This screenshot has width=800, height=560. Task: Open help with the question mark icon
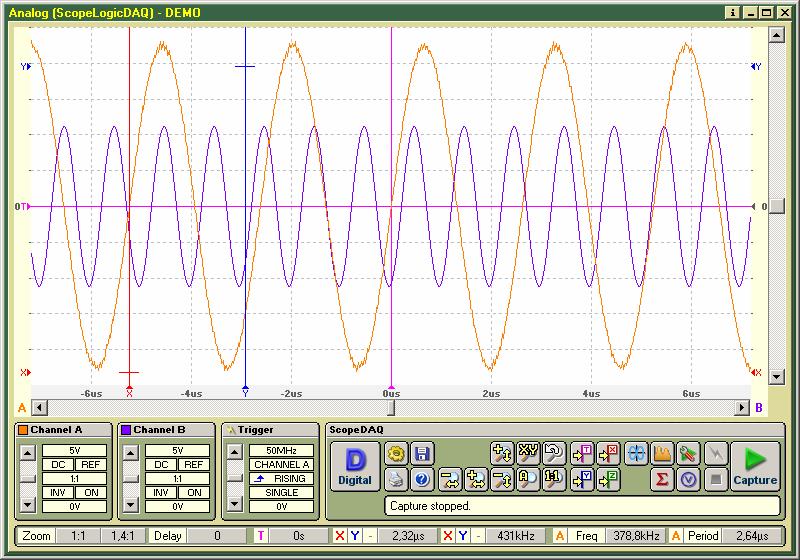[x=422, y=479]
